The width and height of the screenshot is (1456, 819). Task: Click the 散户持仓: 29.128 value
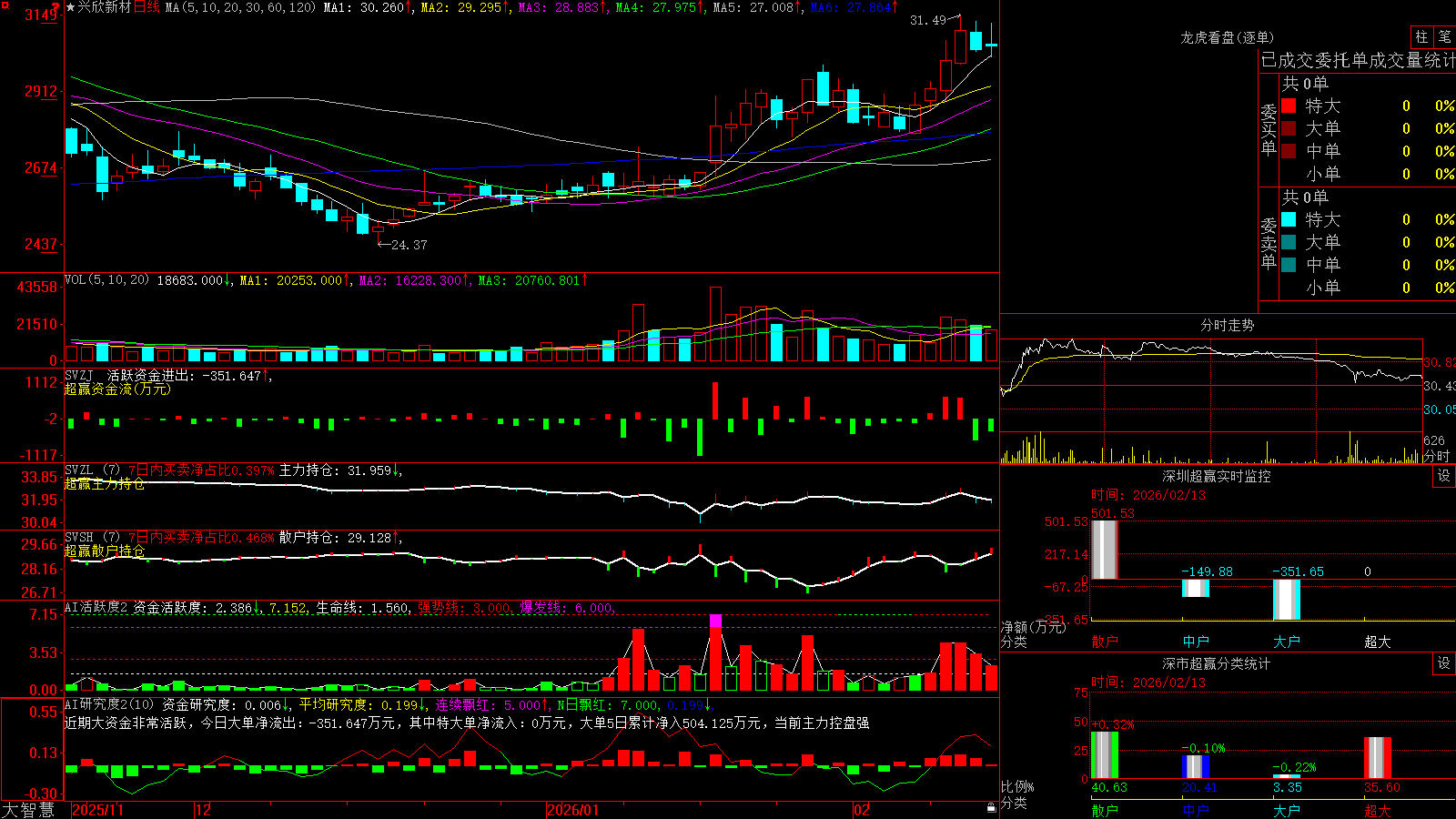335,538
